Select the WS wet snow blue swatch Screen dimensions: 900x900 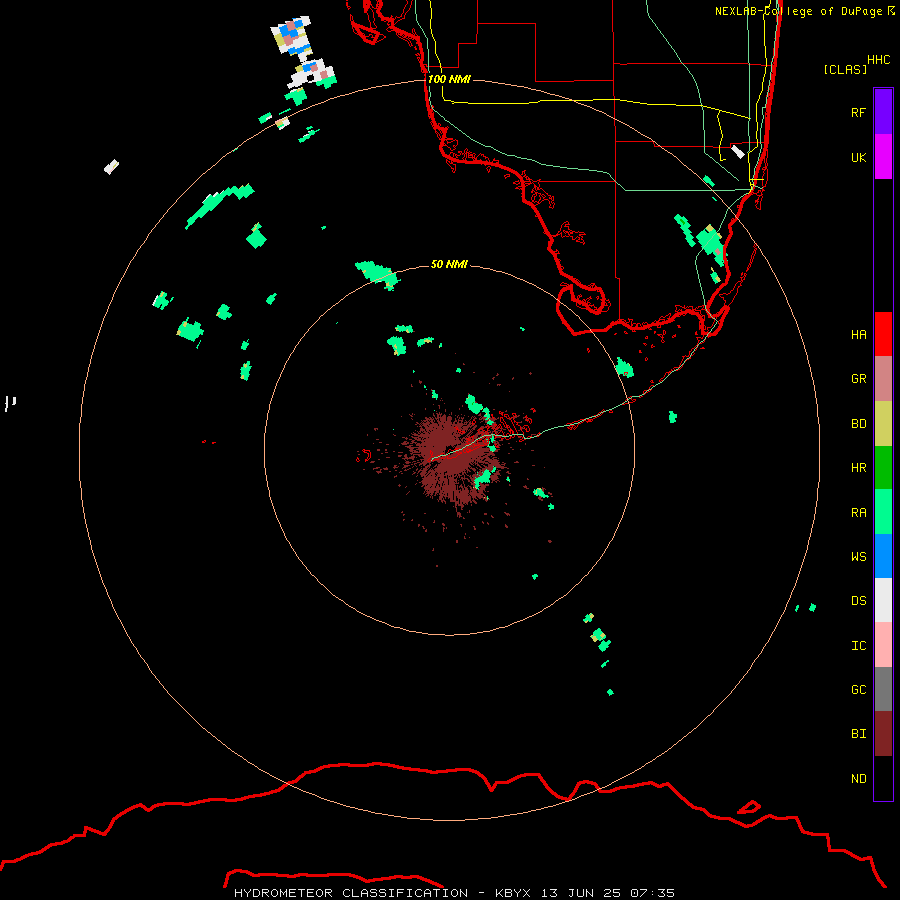883,556
